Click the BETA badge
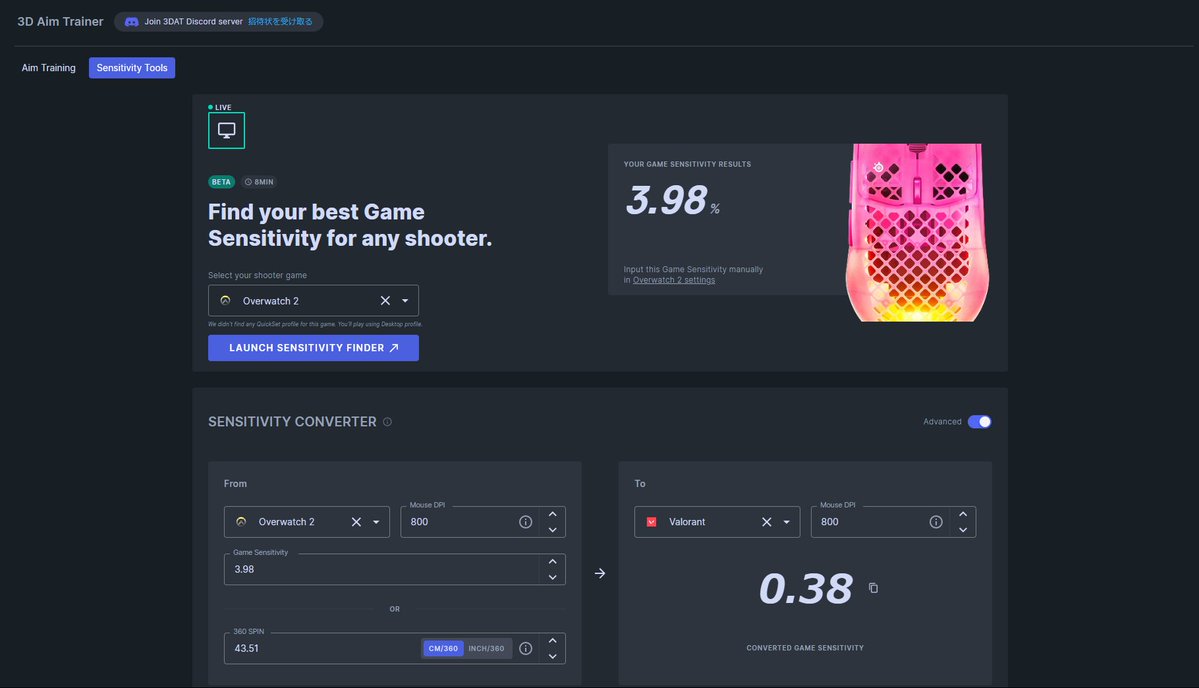1199x688 pixels. (221, 182)
